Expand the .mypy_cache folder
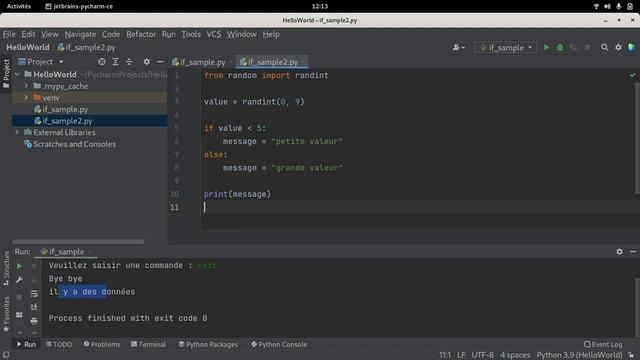This screenshot has height=360, width=640. coord(26,86)
